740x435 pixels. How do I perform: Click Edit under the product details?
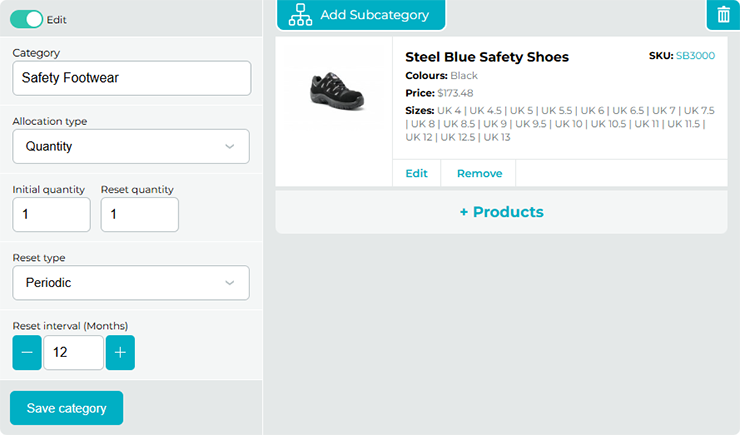pos(416,173)
